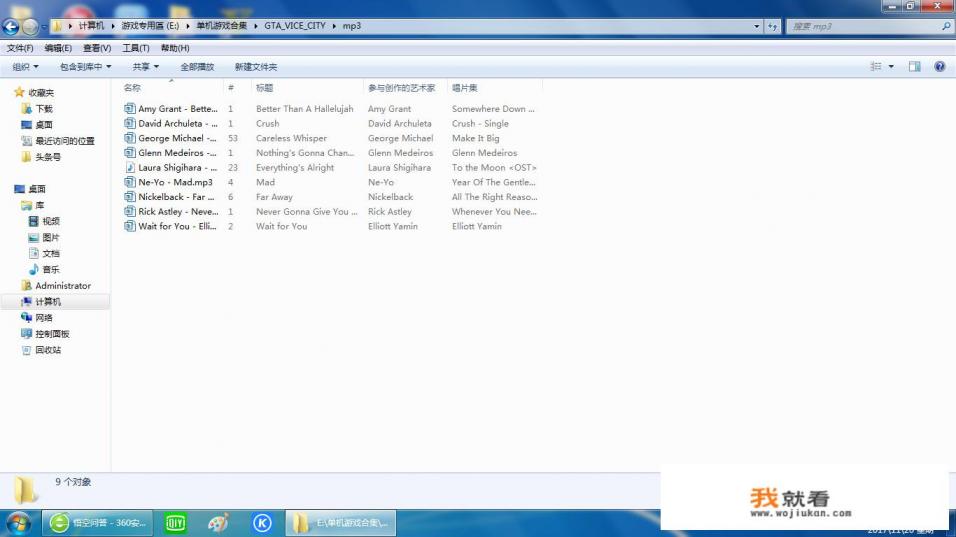
Task: Open 下载 folder in favorites
Action: point(44,109)
